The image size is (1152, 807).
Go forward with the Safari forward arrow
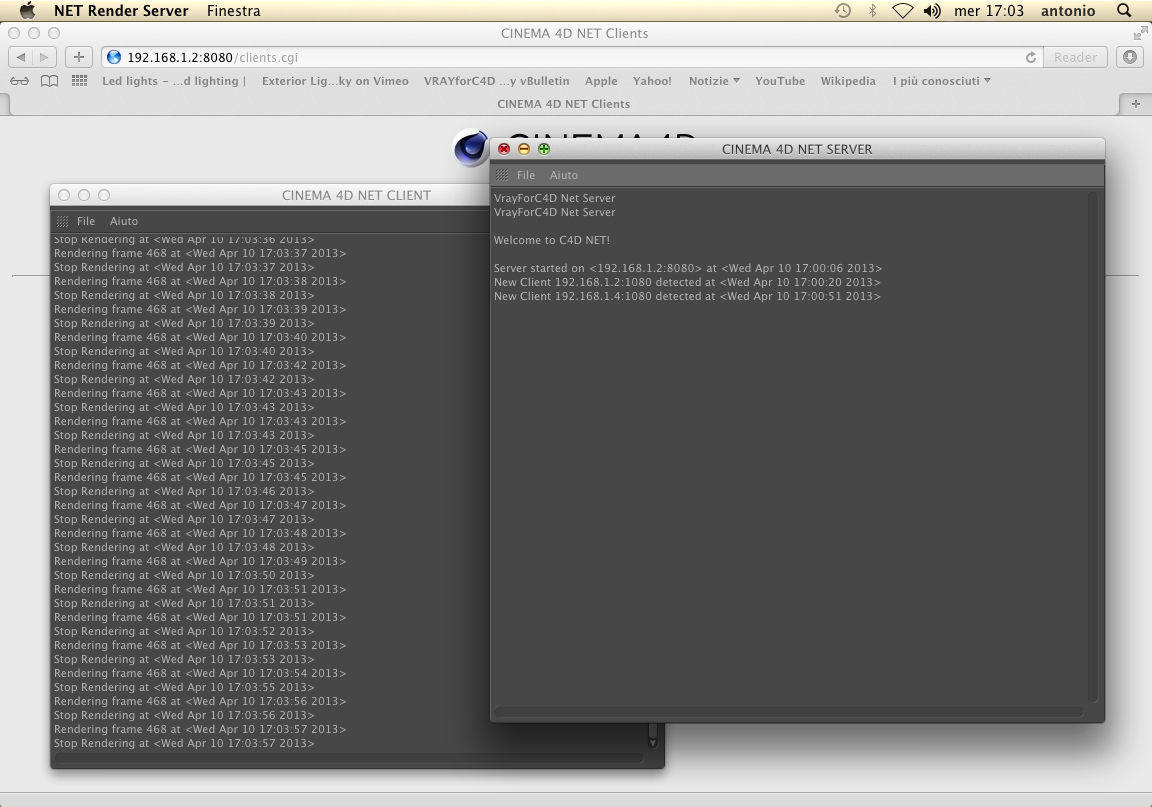[x=44, y=57]
